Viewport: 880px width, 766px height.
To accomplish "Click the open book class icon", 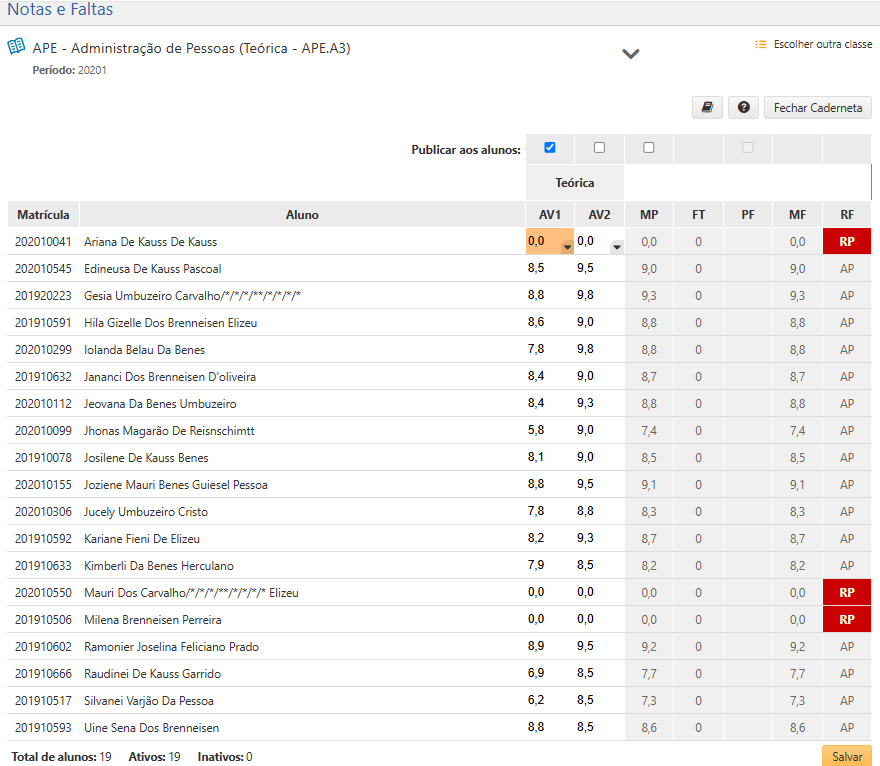I will point(16,47).
